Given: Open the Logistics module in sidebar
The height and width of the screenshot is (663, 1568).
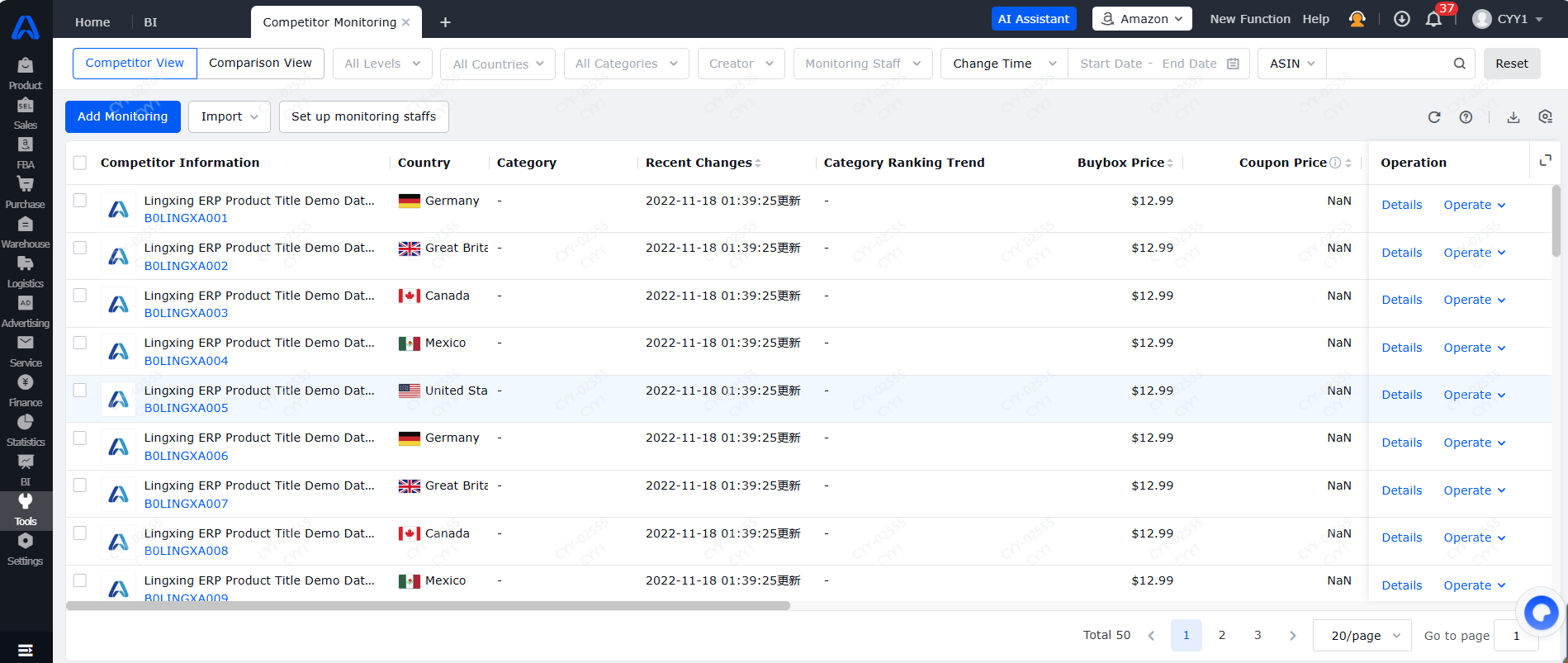Looking at the screenshot, I should 26,272.
